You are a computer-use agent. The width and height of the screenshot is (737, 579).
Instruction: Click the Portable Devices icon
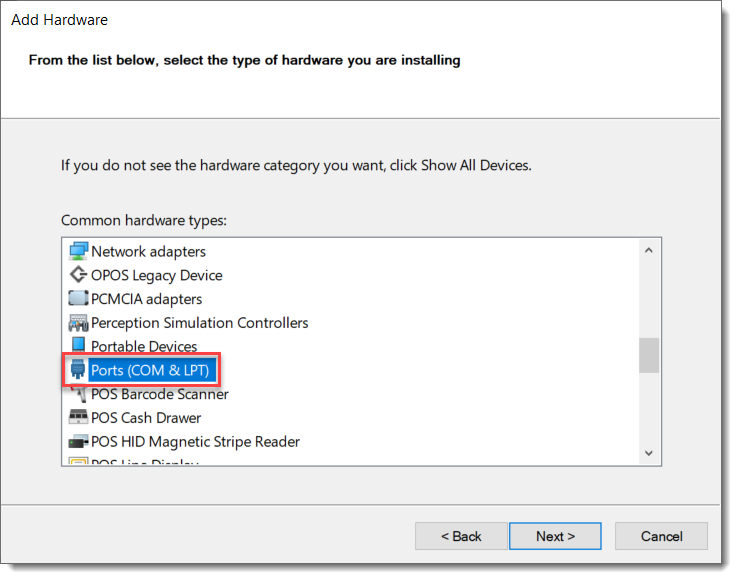pos(78,347)
